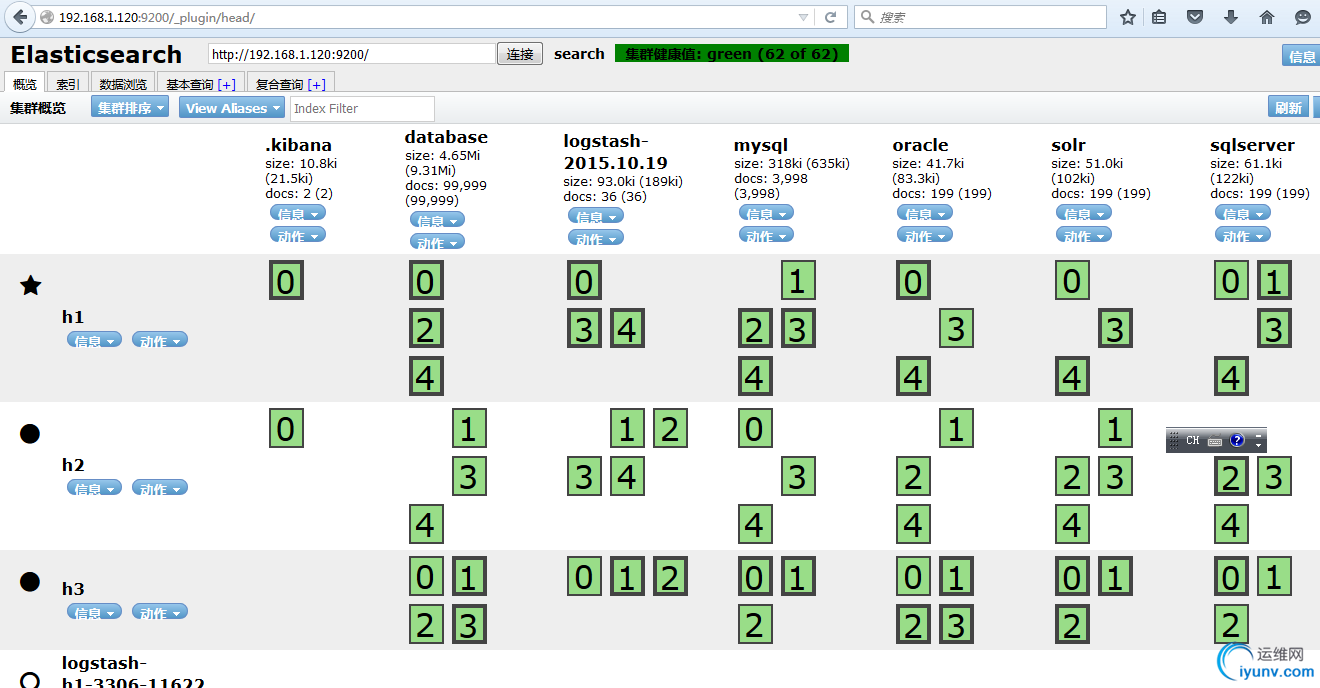Focus the Elasticsearch connection URL field
1320x688 pixels.
click(352, 54)
